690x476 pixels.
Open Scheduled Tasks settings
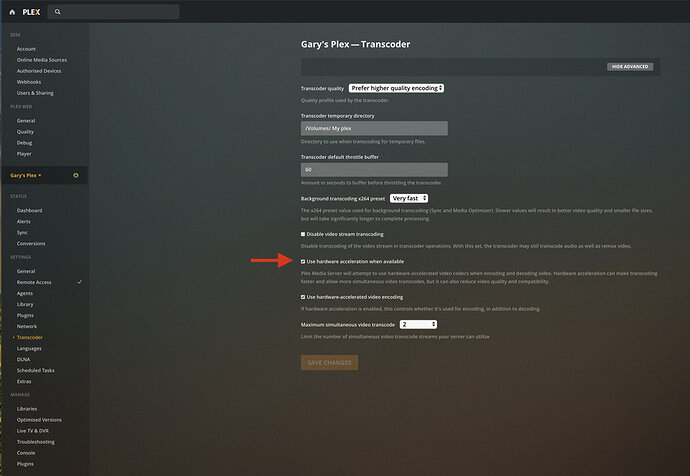(36, 370)
